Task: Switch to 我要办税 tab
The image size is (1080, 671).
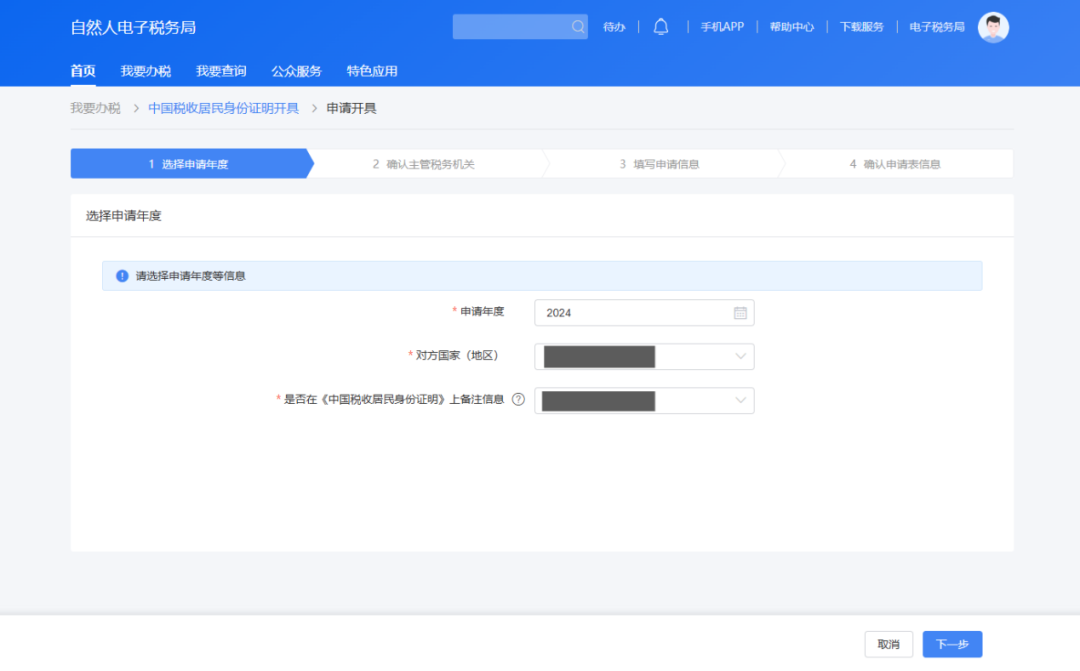Action: point(146,71)
